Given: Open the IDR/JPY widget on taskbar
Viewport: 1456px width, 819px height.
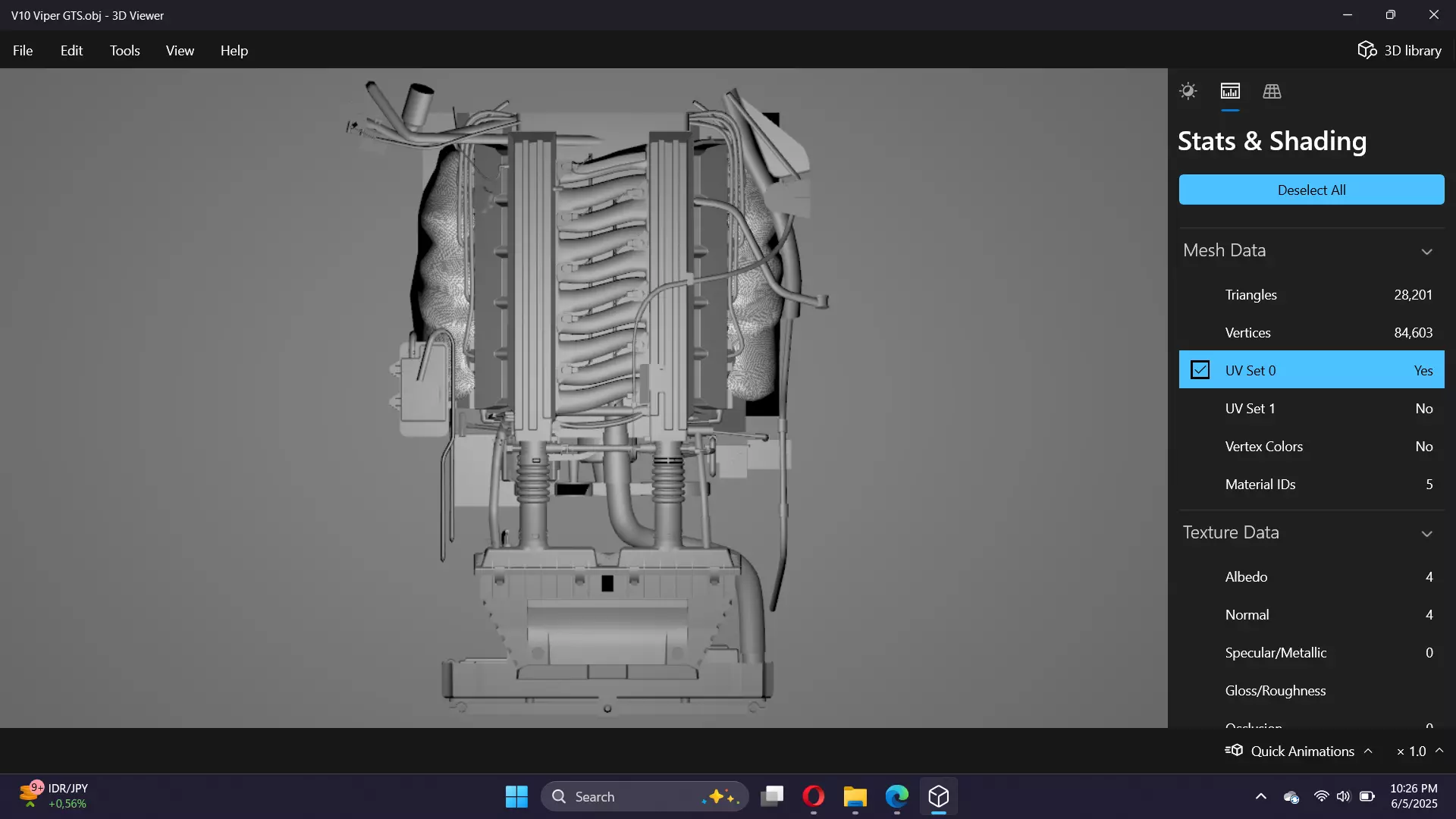Looking at the screenshot, I should pyautogui.click(x=53, y=796).
